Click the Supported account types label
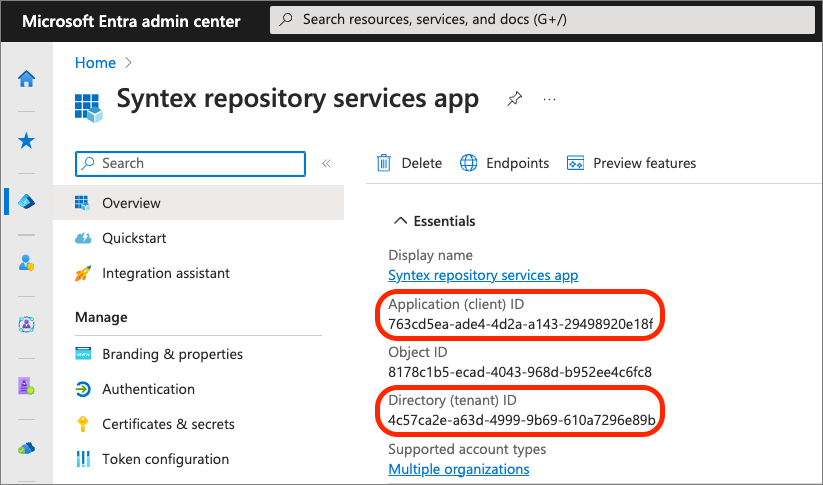 467,450
